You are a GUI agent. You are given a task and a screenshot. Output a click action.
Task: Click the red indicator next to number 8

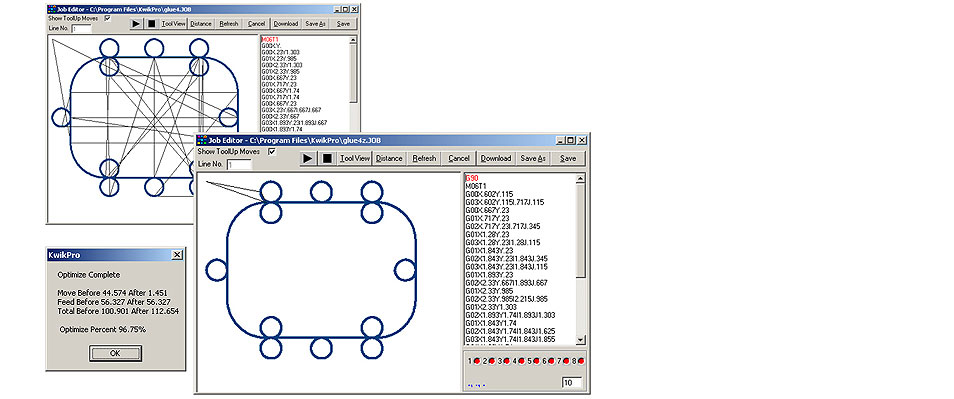581,361
